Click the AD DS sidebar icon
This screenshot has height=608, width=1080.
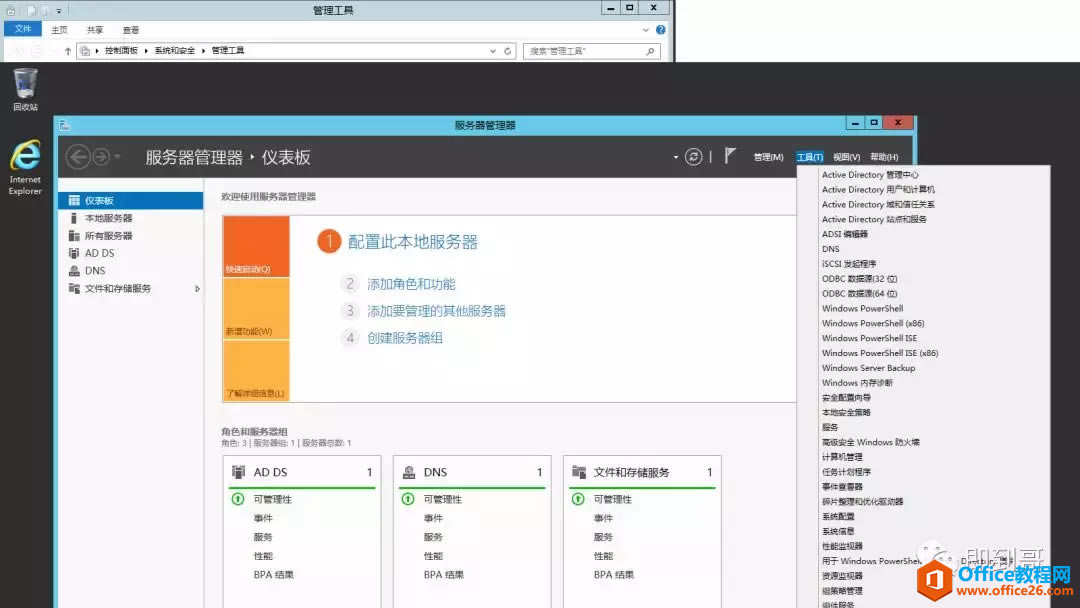point(74,253)
